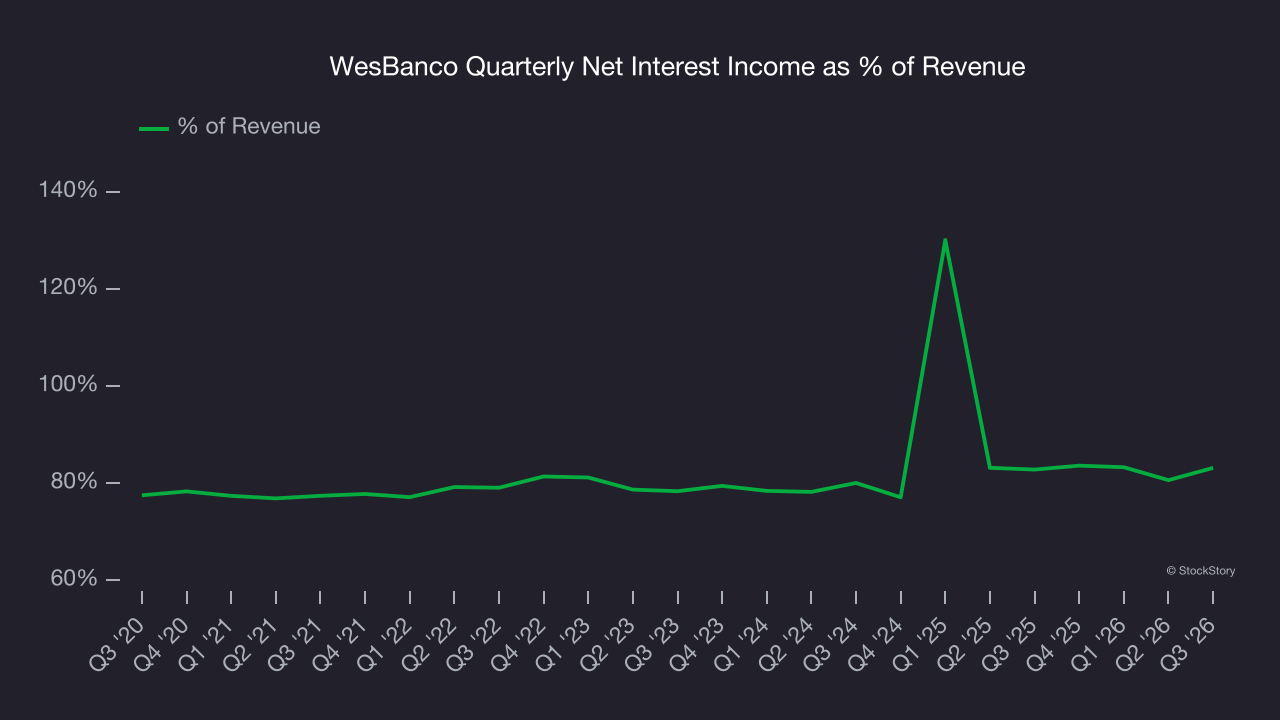Click the chart title about WesBanco Net Interest Income
The width and height of the screenshot is (1280, 720).
(678, 67)
